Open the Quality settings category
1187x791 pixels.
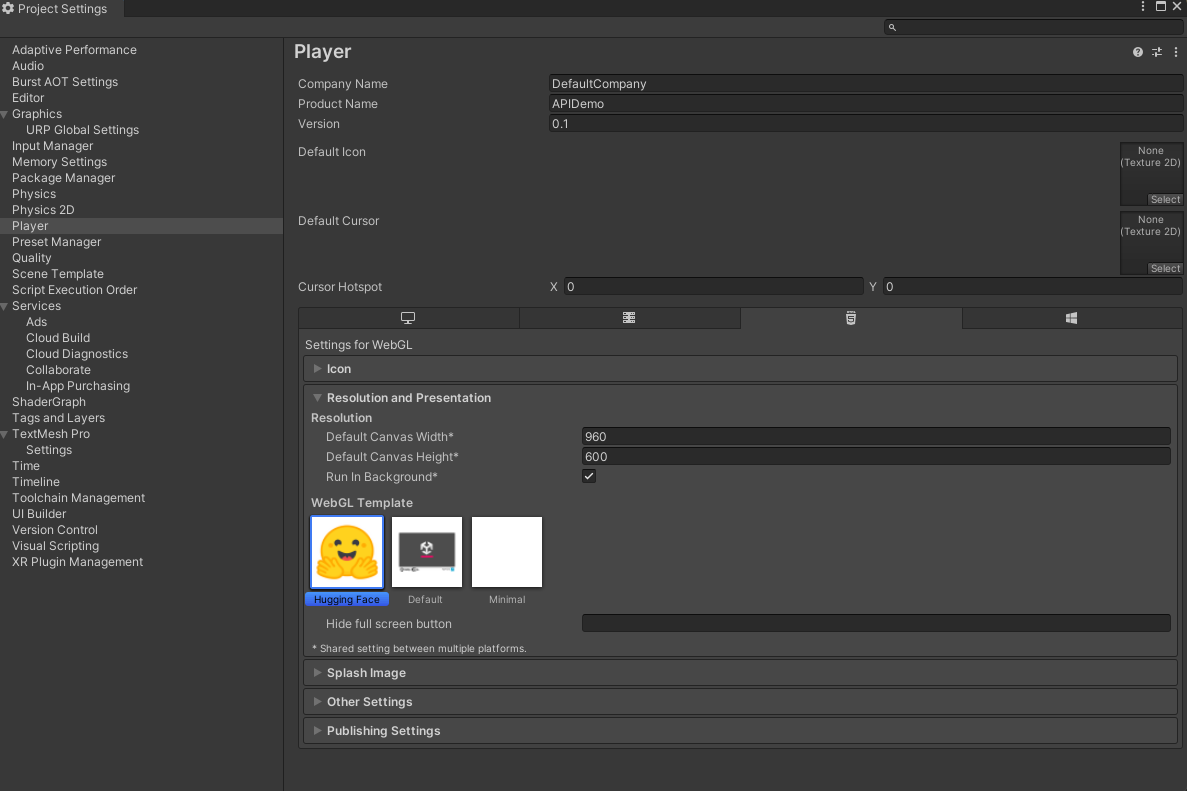32,258
